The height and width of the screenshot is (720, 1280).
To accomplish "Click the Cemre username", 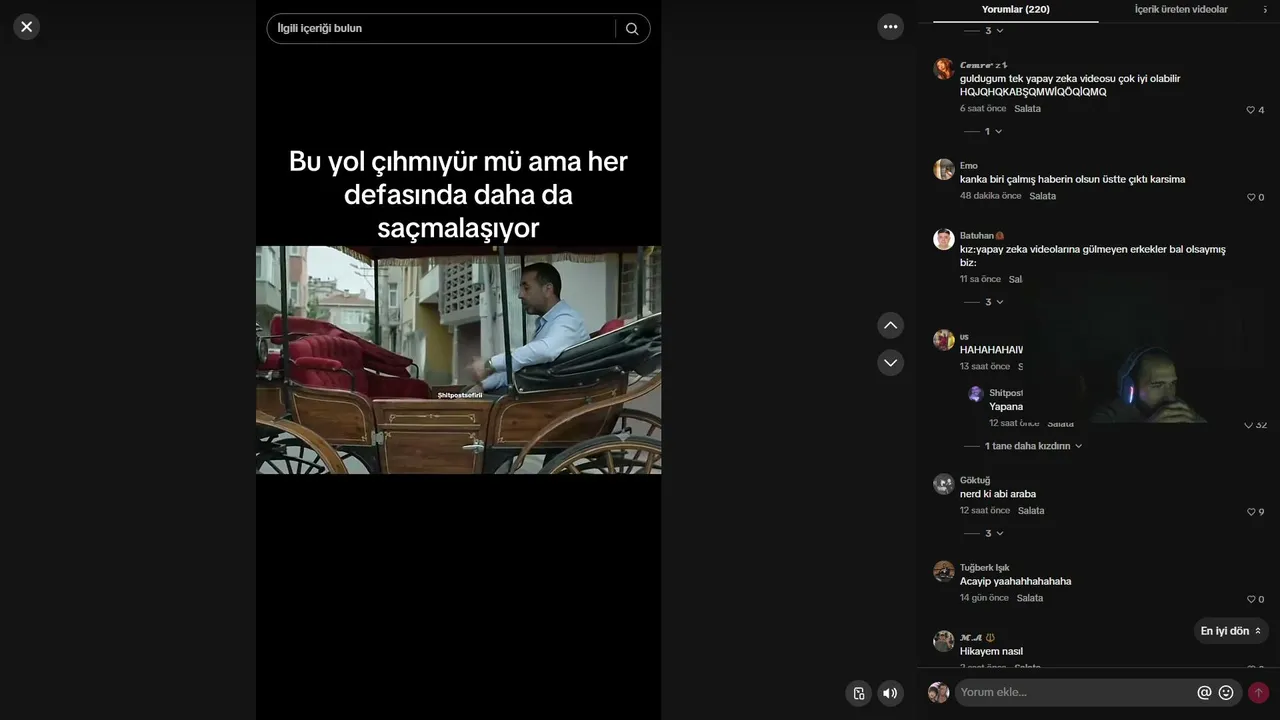I will tap(984, 65).
